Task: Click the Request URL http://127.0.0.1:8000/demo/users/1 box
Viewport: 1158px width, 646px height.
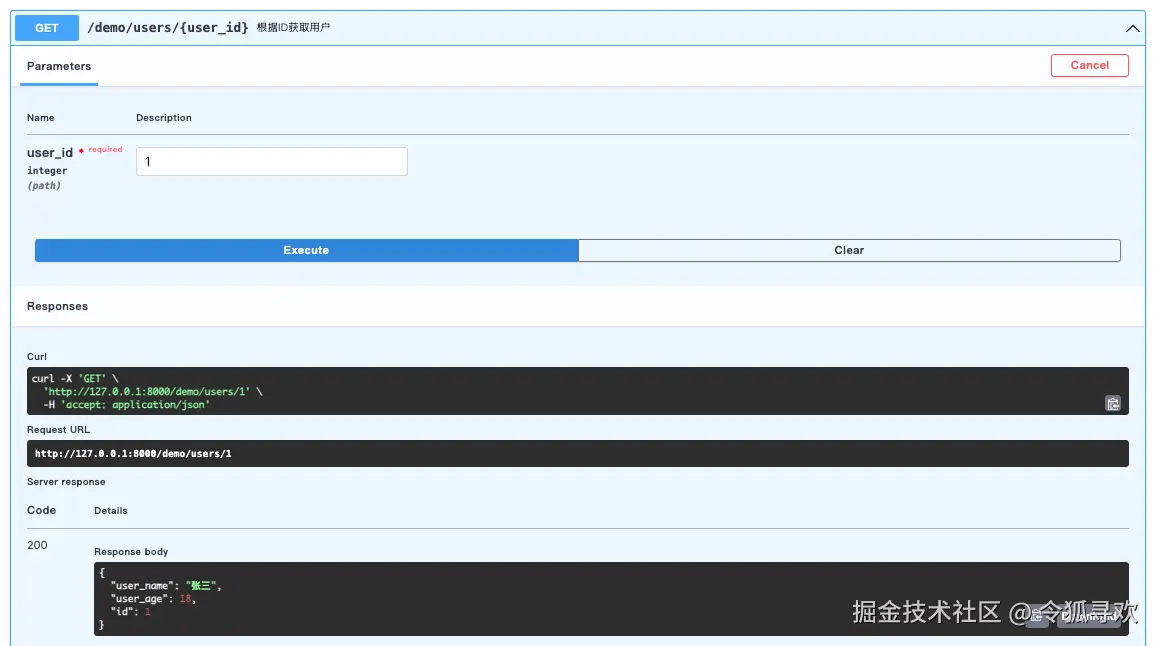Action: tap(578, 453)
